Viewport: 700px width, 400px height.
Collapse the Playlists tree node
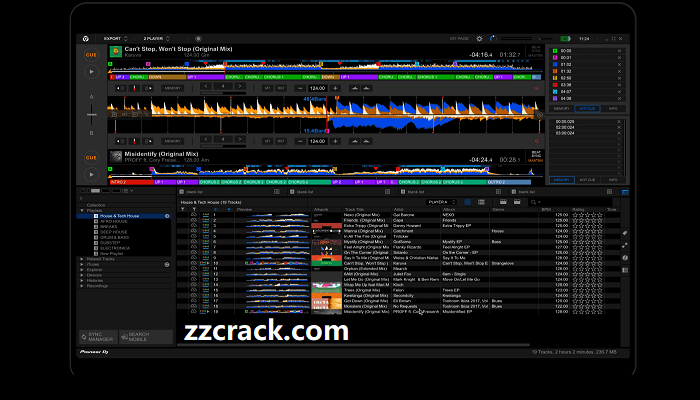[82, 210]
